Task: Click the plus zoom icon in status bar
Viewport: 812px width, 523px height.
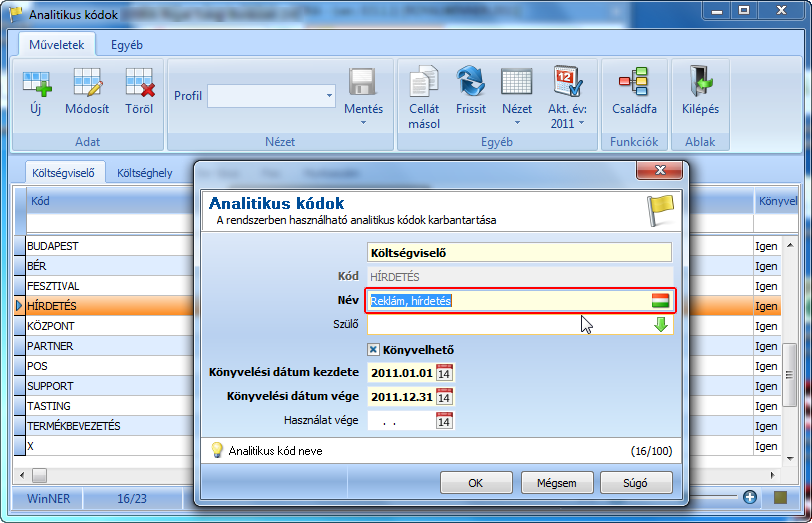Action: coord(749,497)
